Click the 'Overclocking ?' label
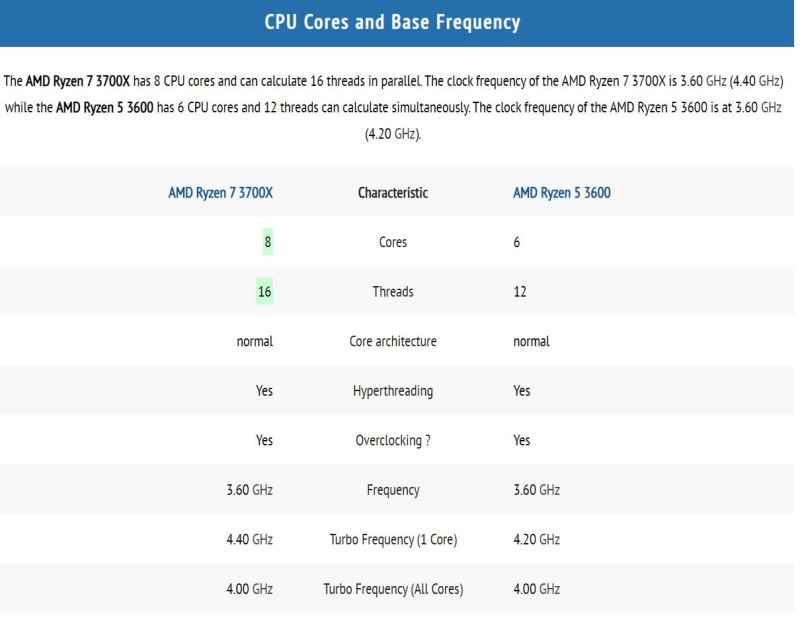Screen dimensions: 800x625 (x=393, y=440)
